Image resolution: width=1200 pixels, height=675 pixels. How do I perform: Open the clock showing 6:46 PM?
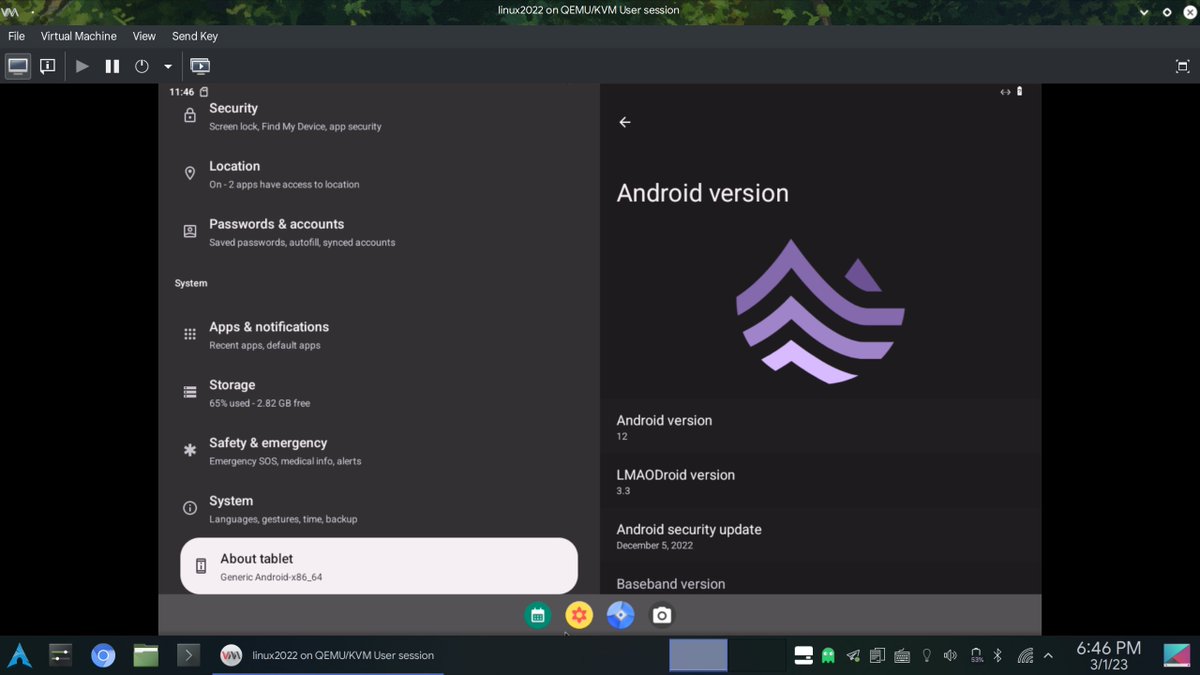1108,656
